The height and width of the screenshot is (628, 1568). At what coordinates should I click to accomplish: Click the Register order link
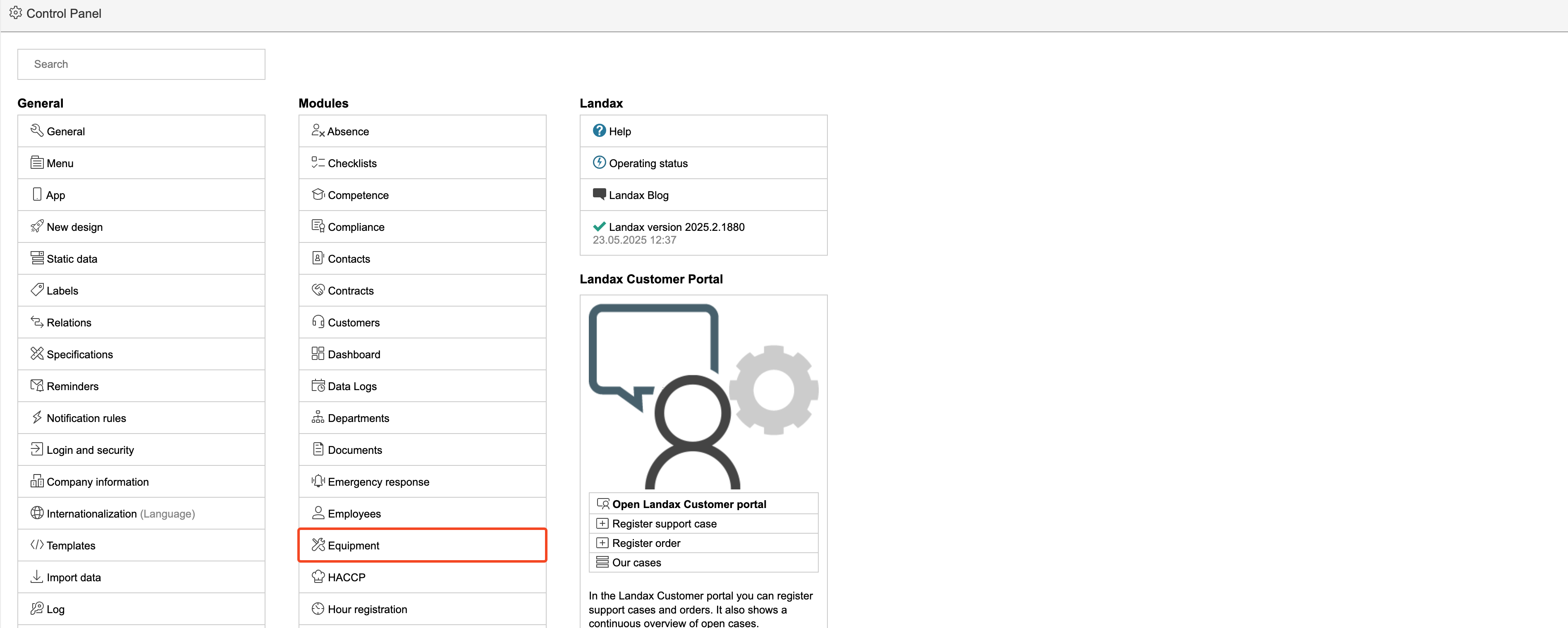click(646, 543)
